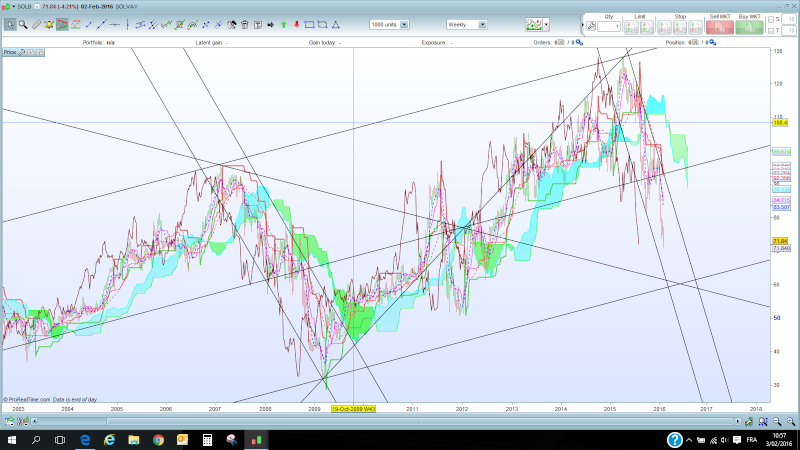Click the first Stop order button
This screenshot has height=450, width=800.
click(x=664, y=27)
